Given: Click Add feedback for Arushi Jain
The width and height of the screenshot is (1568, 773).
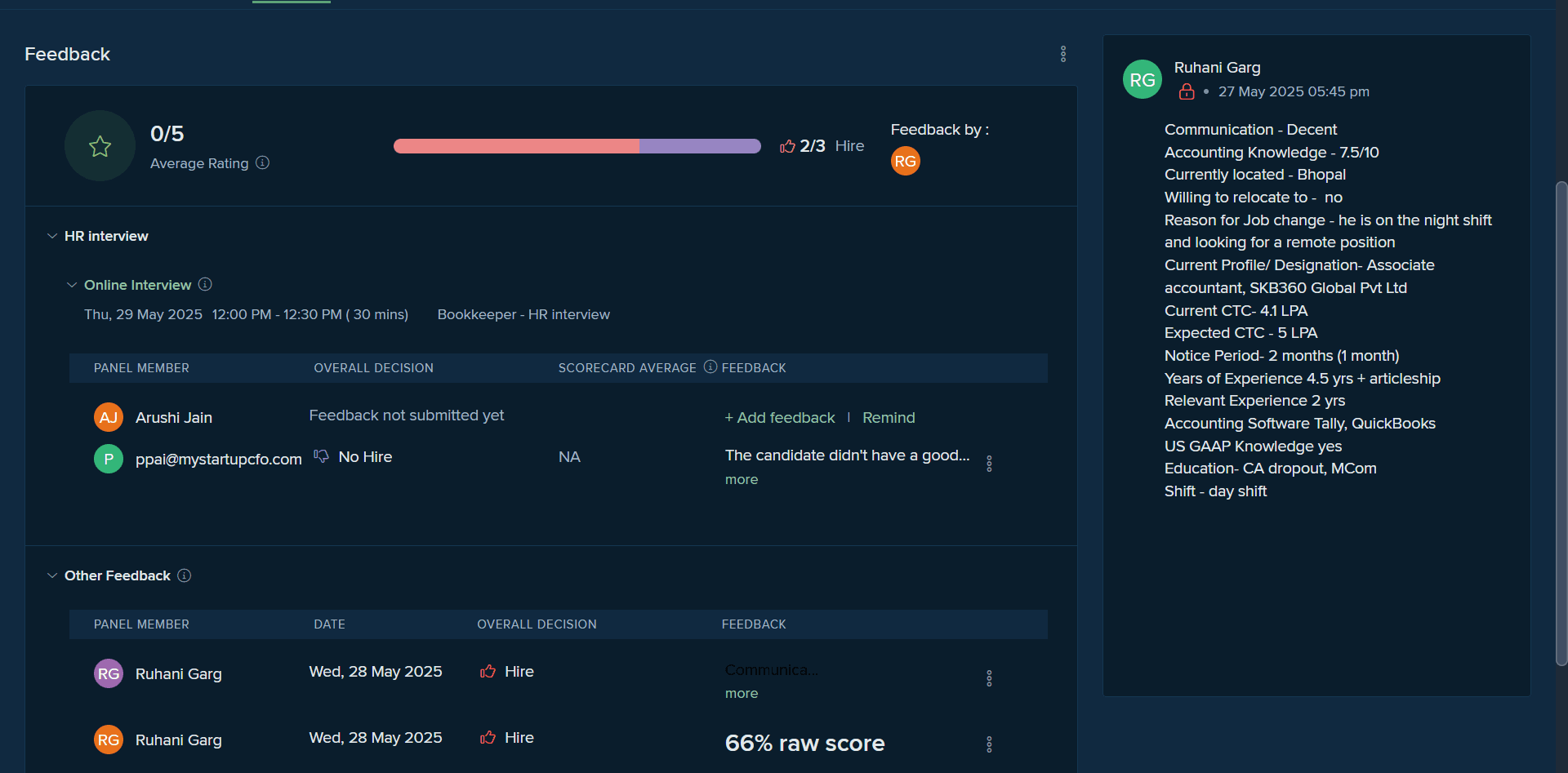Looking at the screenshot, I should click(780, 418).
